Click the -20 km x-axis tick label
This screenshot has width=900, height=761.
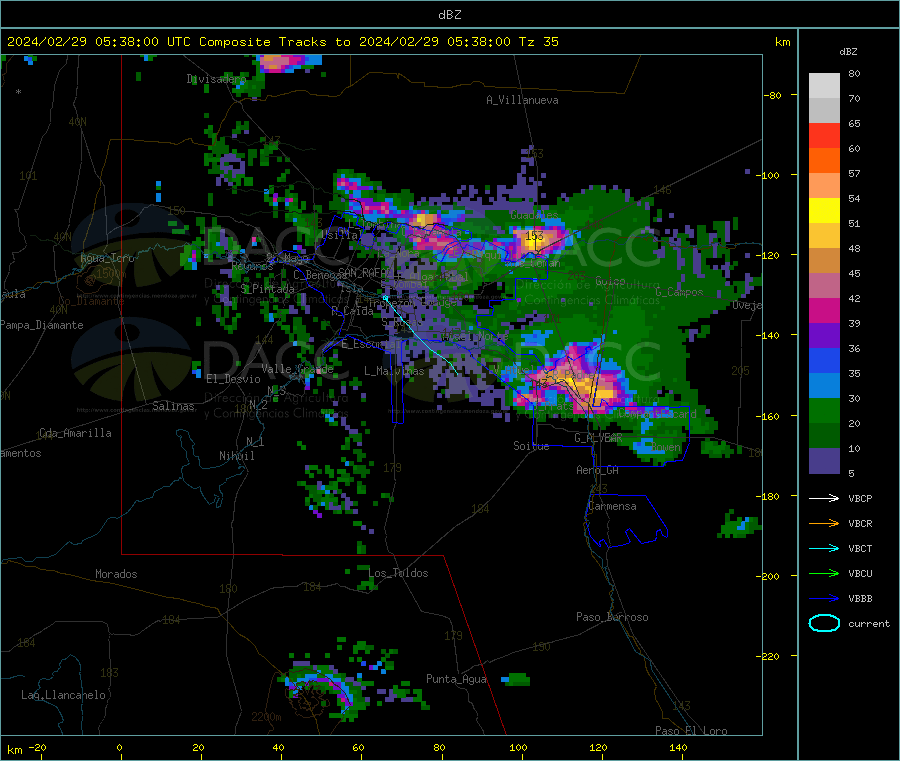tap(37, 747)
